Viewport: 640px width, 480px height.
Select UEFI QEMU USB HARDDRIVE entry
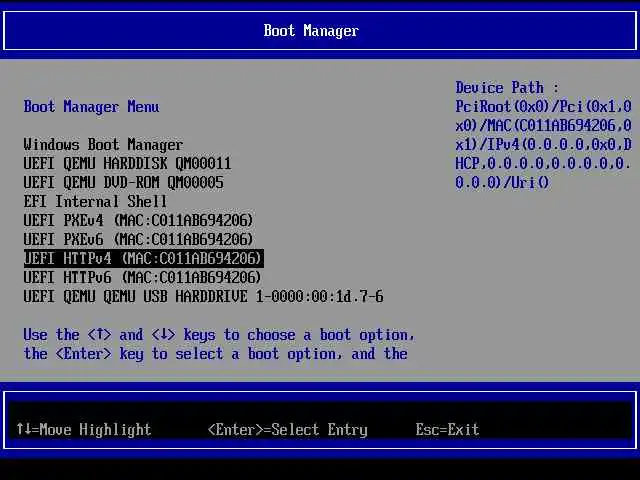coord(203,296)
